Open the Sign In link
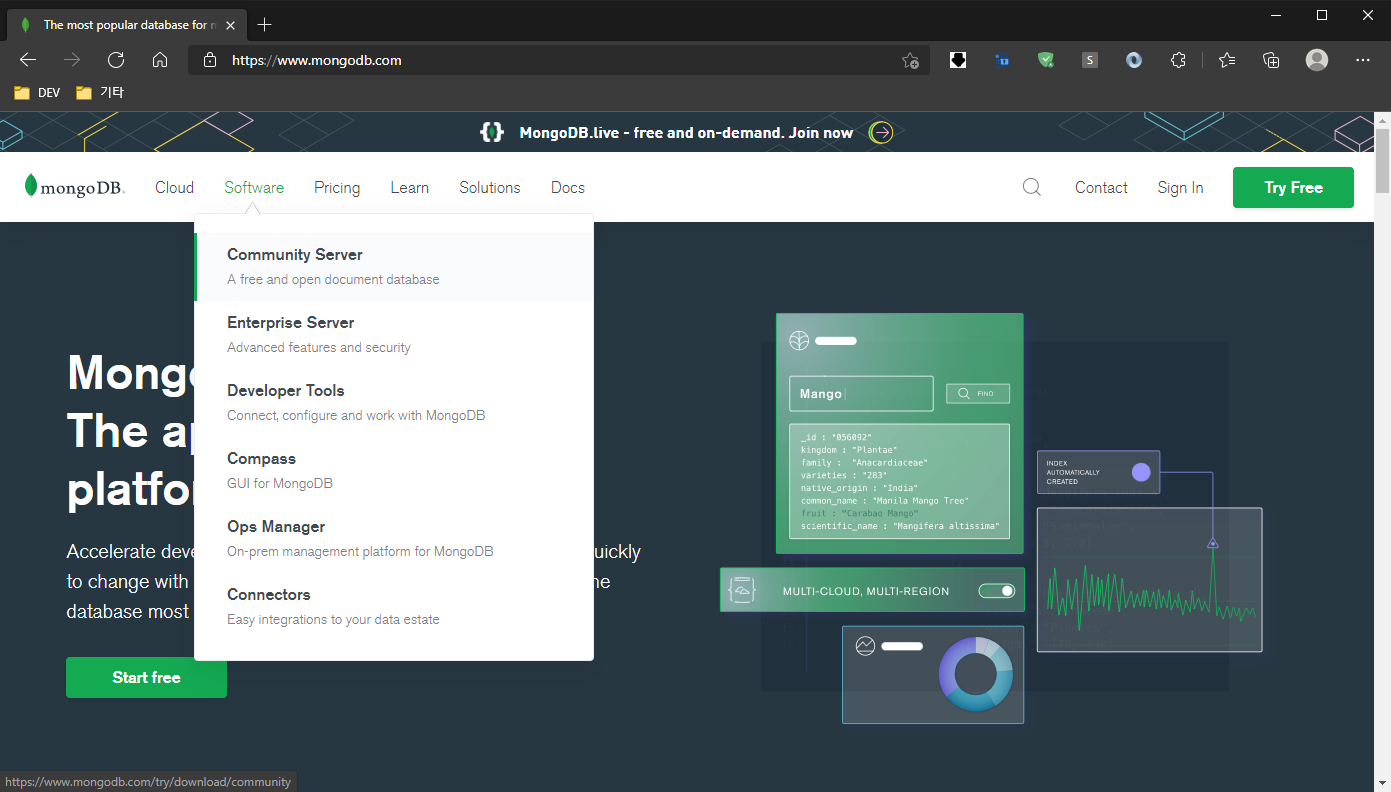The image size is (1391, 792). pos(1180,187)
